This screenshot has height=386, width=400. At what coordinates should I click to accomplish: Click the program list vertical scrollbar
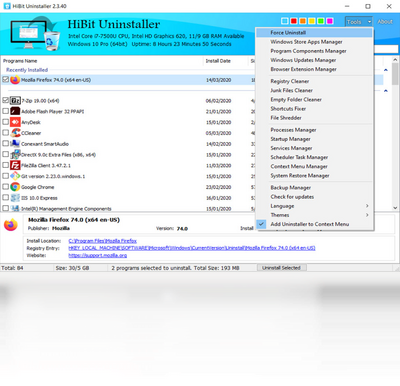pyautogui.click(x=395, y=133)
